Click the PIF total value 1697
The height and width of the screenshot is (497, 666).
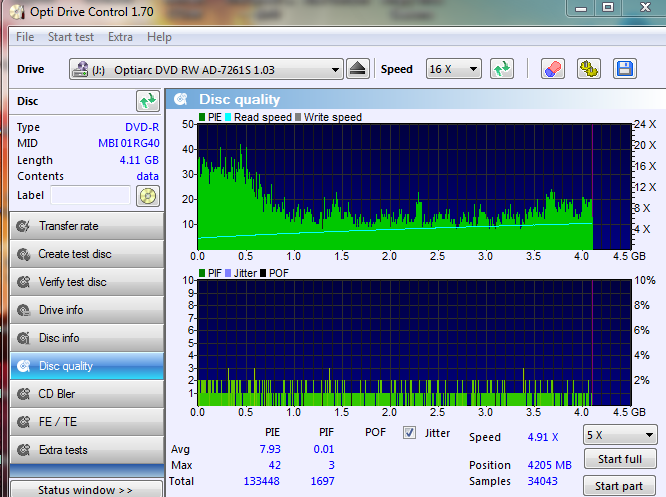[x=322, y=481]
